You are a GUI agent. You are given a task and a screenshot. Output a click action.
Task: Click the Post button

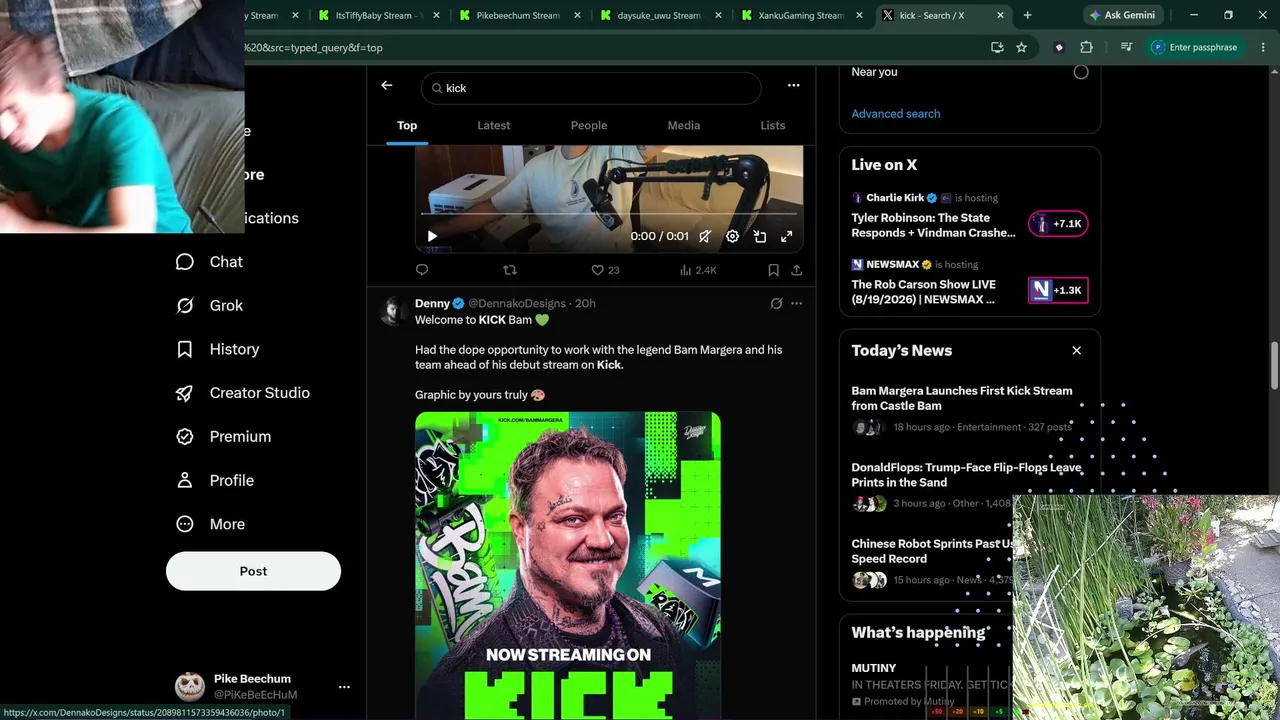click(253, 571)
